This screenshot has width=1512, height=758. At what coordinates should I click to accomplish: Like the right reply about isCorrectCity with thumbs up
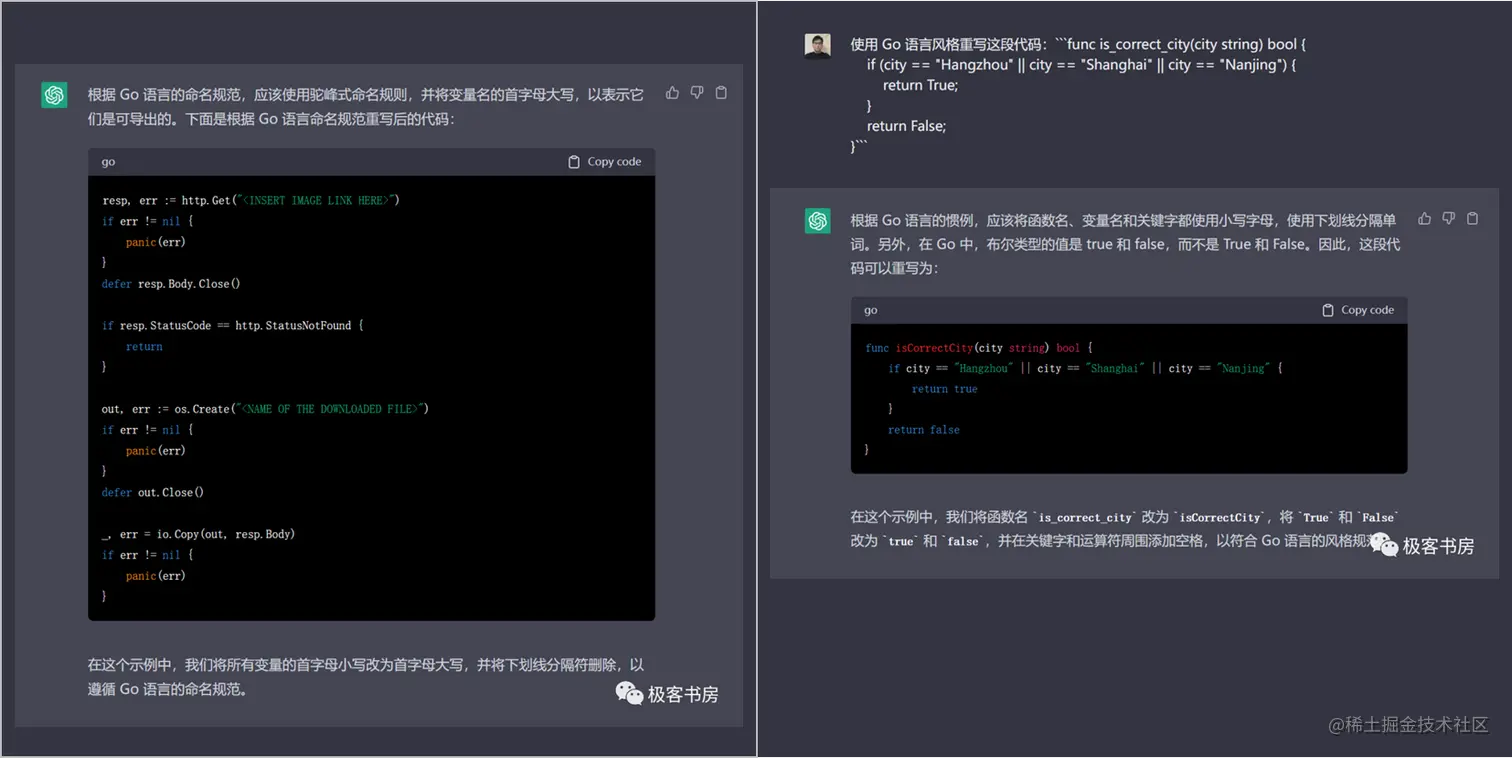point(1424,218)
